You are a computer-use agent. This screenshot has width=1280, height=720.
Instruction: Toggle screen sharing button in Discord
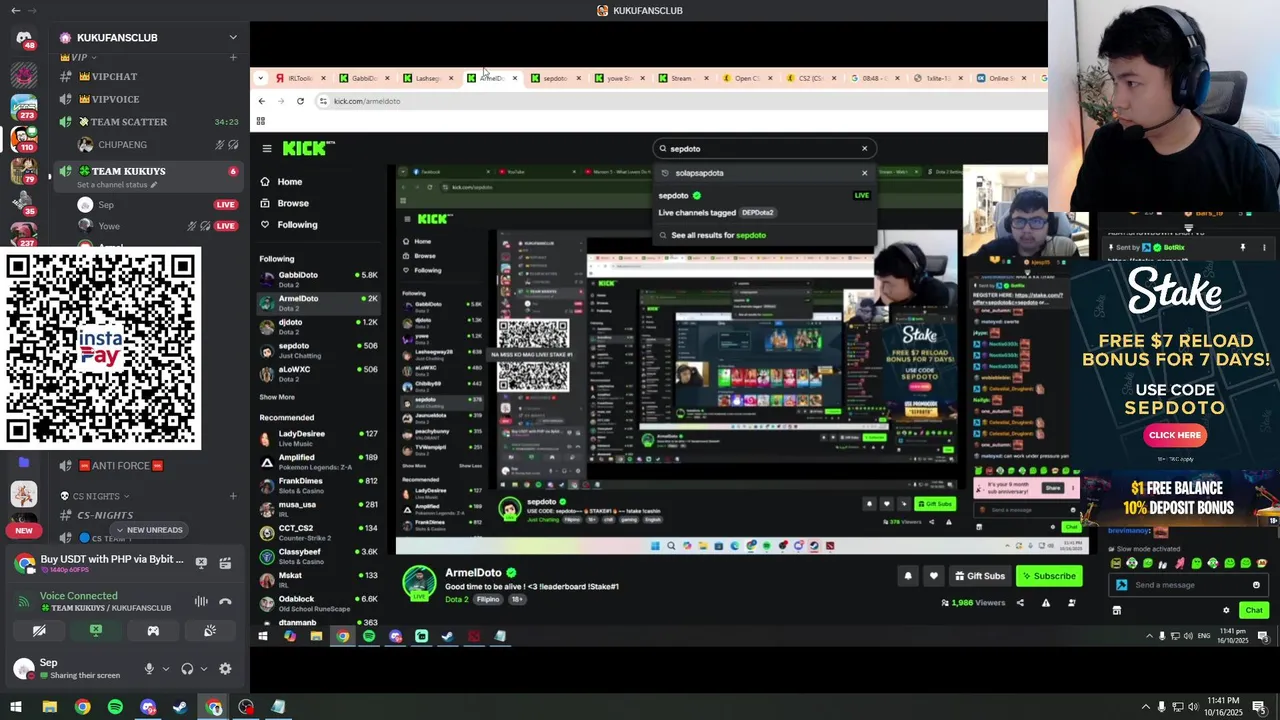96,631
